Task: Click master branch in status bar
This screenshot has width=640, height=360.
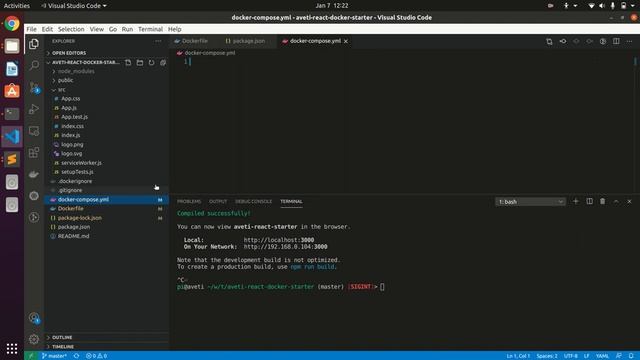Action: pos(54,356)
